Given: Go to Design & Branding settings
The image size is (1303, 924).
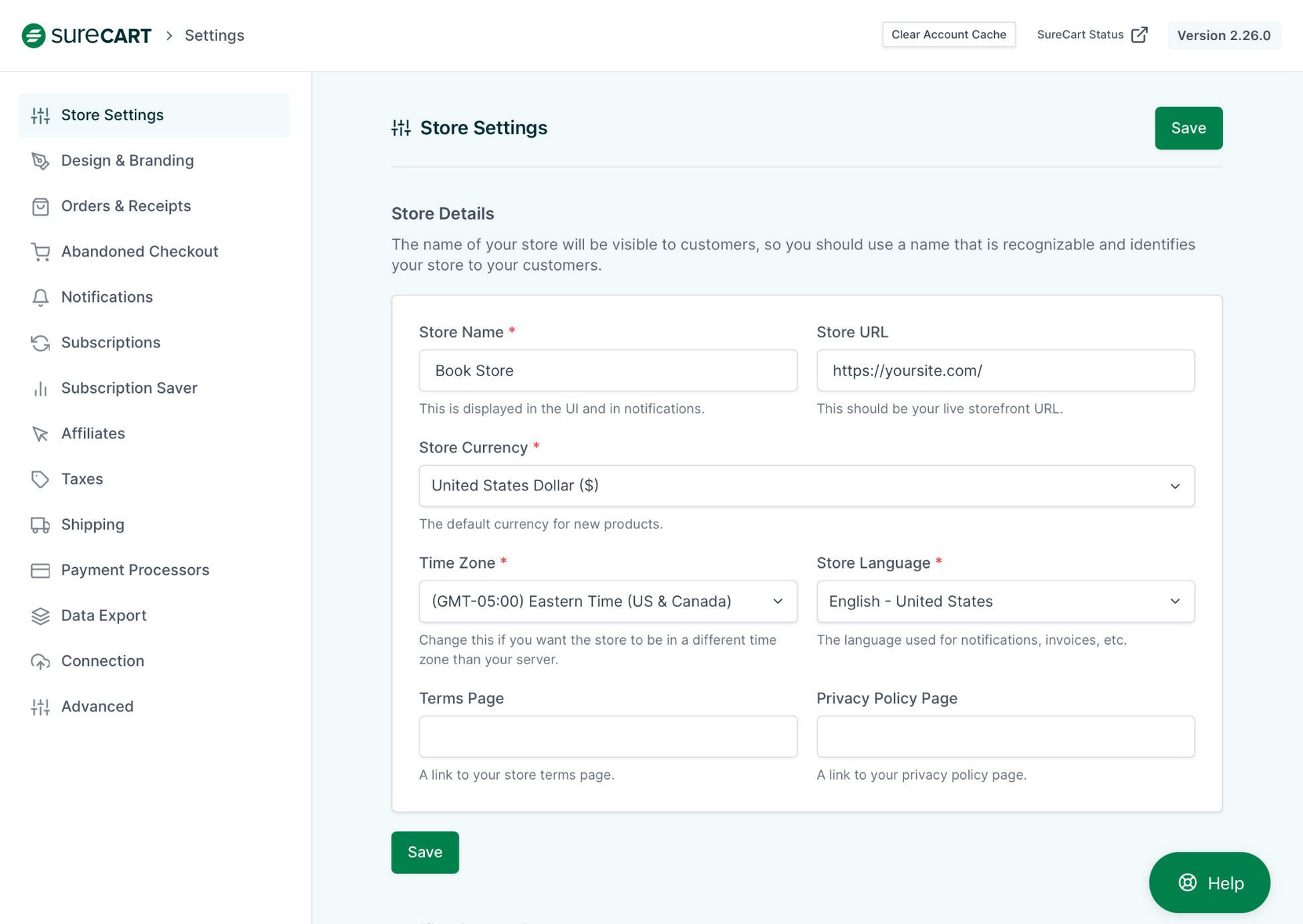Looking at the screenshot, I should click(x=154, y=161).
